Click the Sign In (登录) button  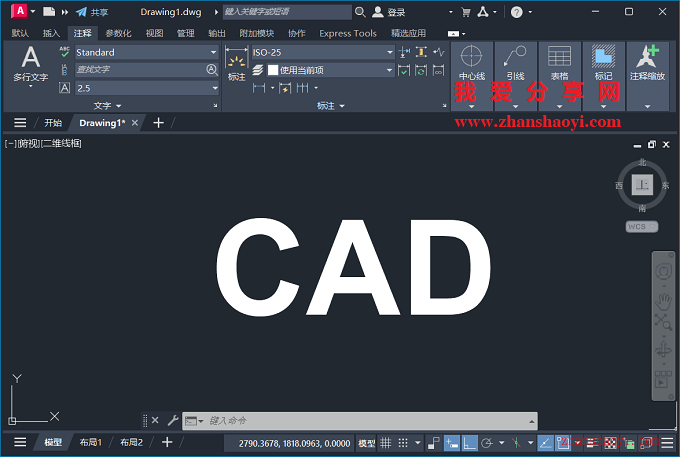389,12
